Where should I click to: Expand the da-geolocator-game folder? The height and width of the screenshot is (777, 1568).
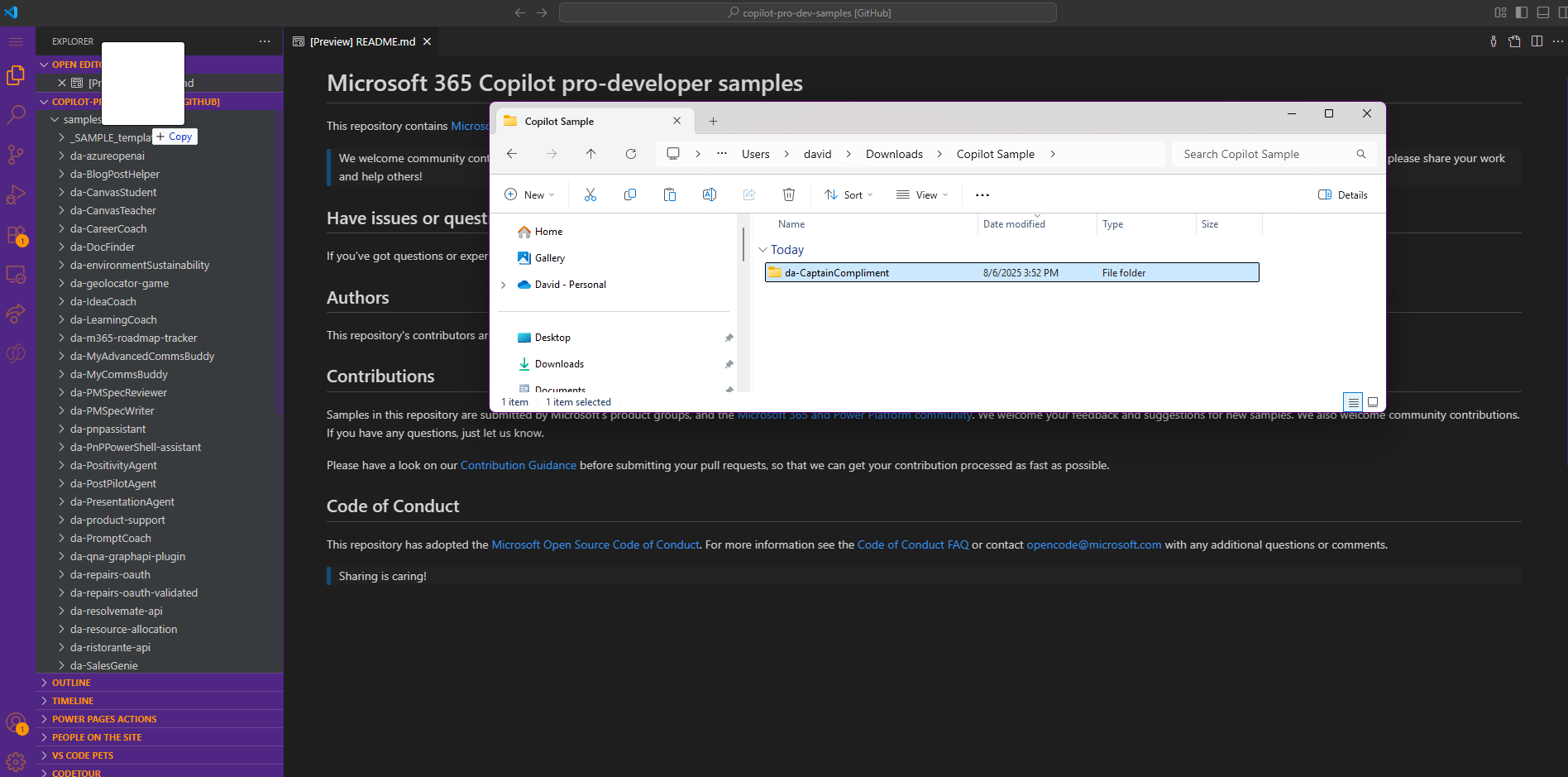(61, 283)
